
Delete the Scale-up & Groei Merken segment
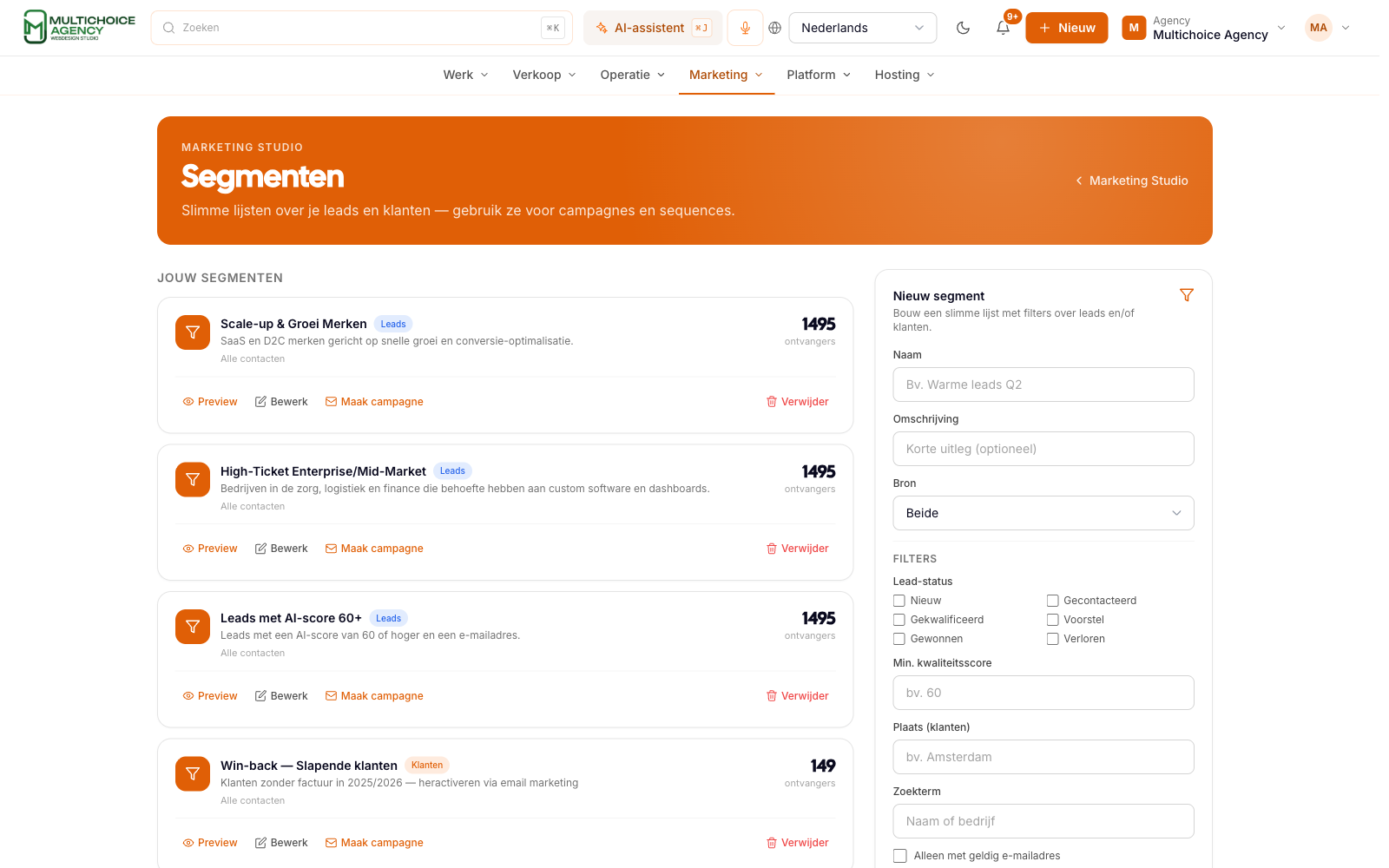(x=797, y=402)
